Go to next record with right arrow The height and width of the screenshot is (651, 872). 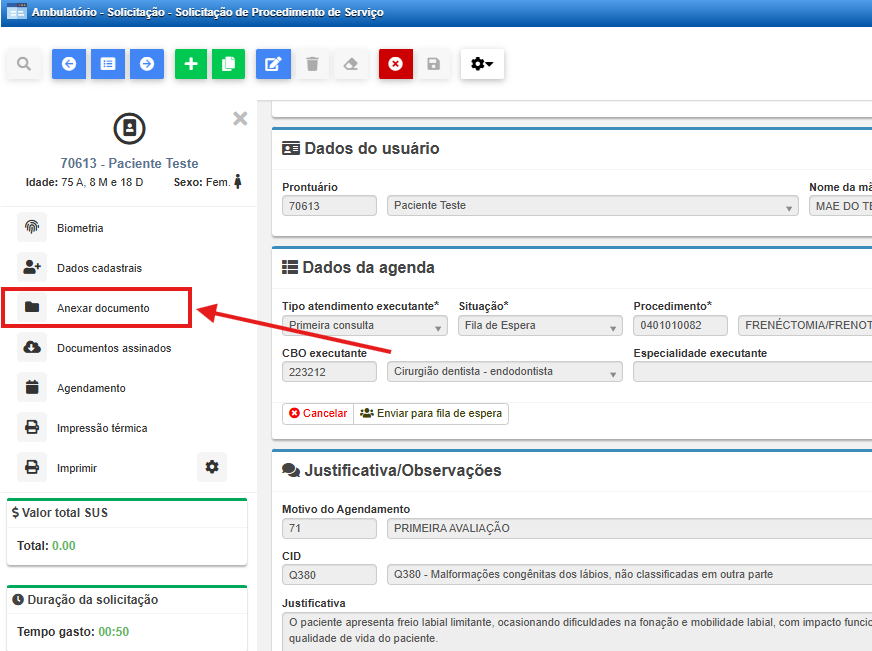(147, 64)
